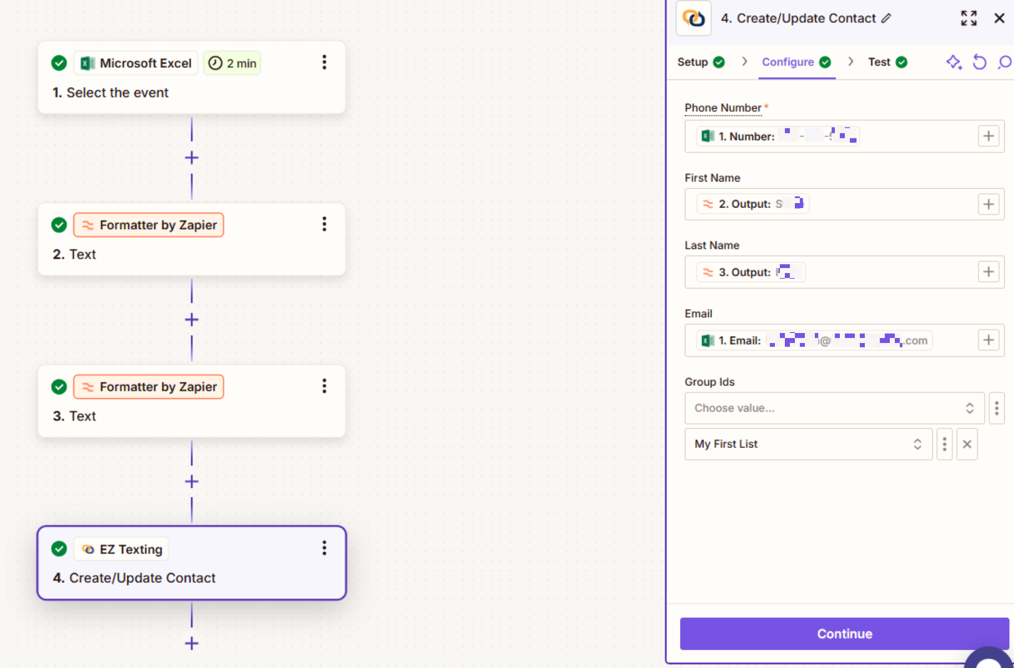Close the Create/Update Contact panel

tap(999, 18)
